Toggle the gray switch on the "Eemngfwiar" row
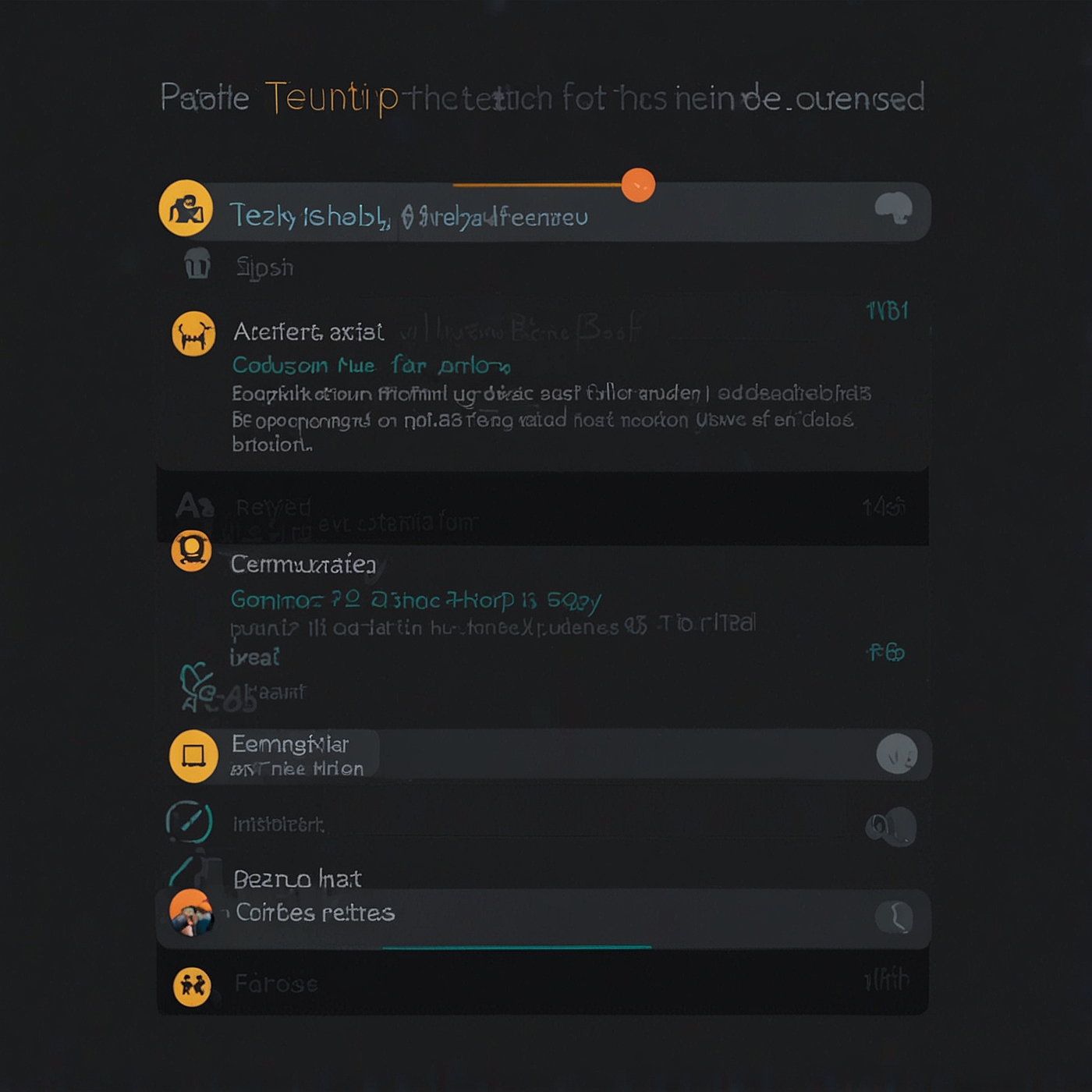This screenshot has width=1092, height=1092. click(896, 754)
